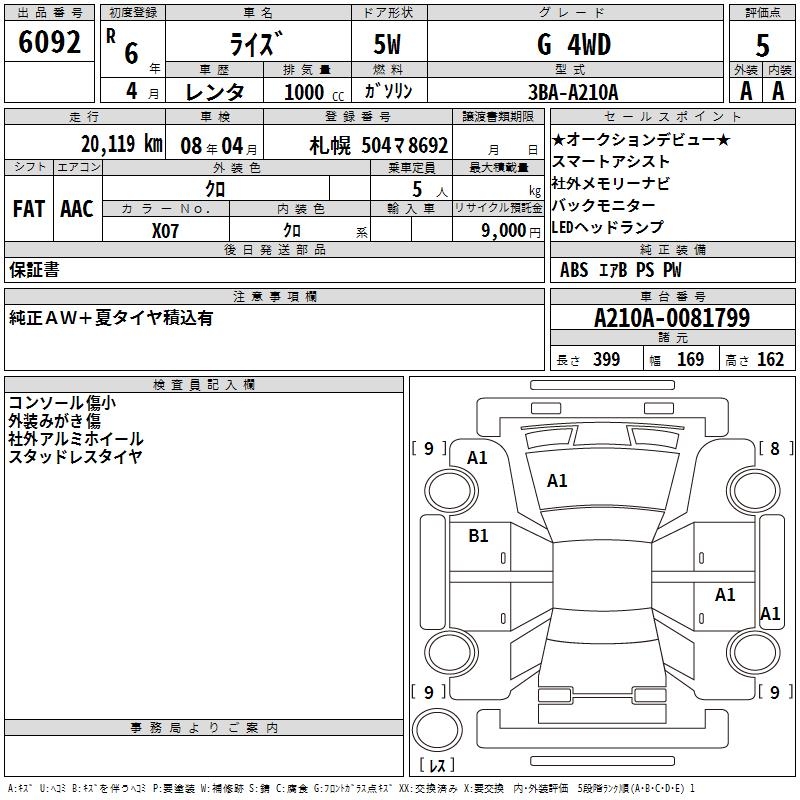The image size is (800, 800).
Task: Select inspector note 外装みがき傷
Action: tap(55, 421)
